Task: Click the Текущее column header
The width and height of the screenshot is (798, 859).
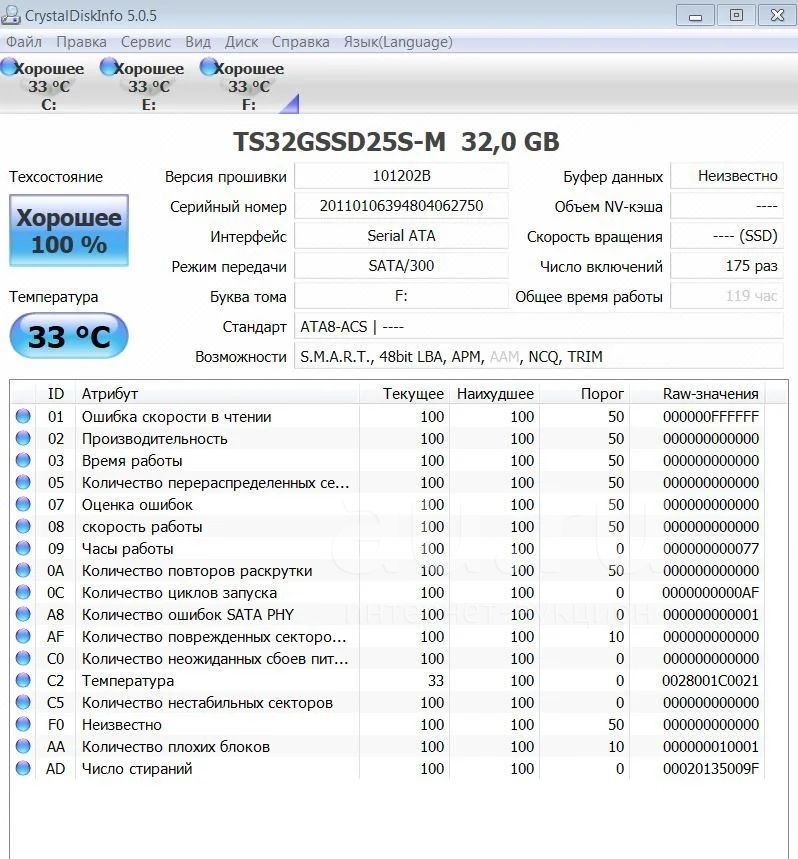Action: 404,393
